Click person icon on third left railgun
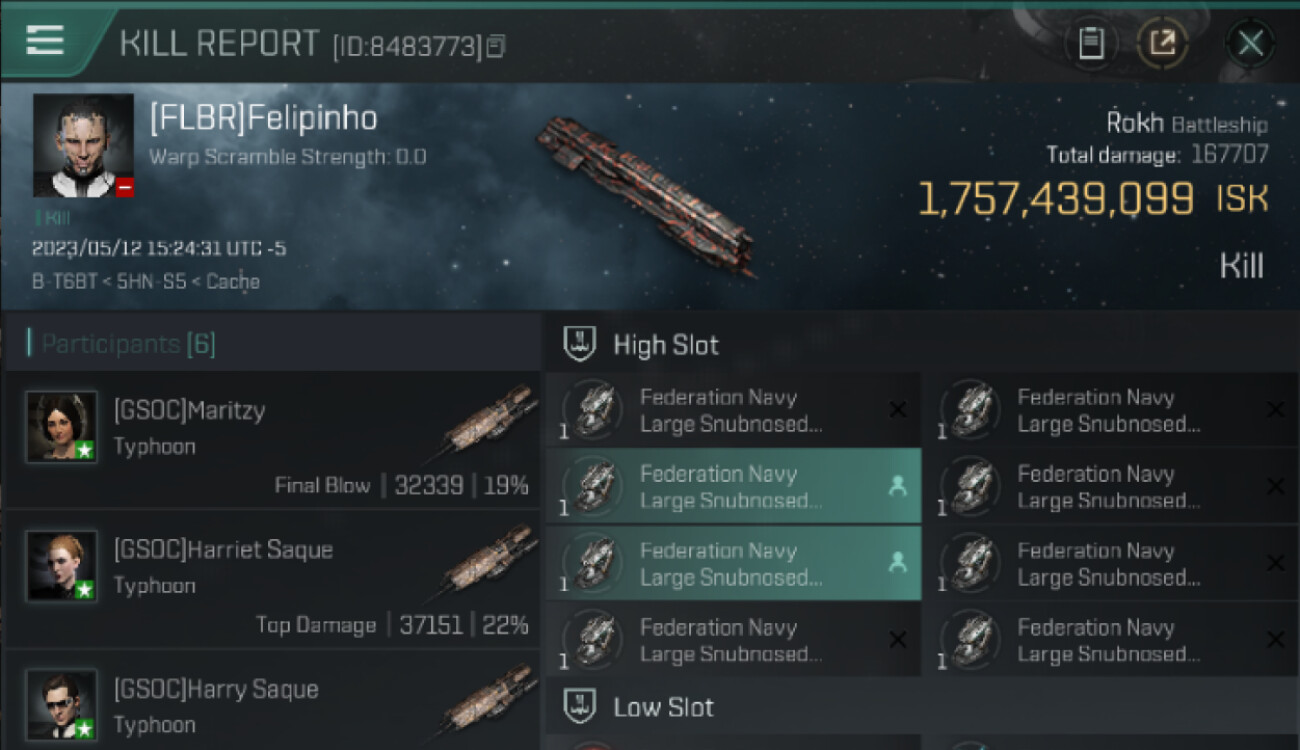Image resolution: width=1300 pixels, height=750 pixels. 897,563
